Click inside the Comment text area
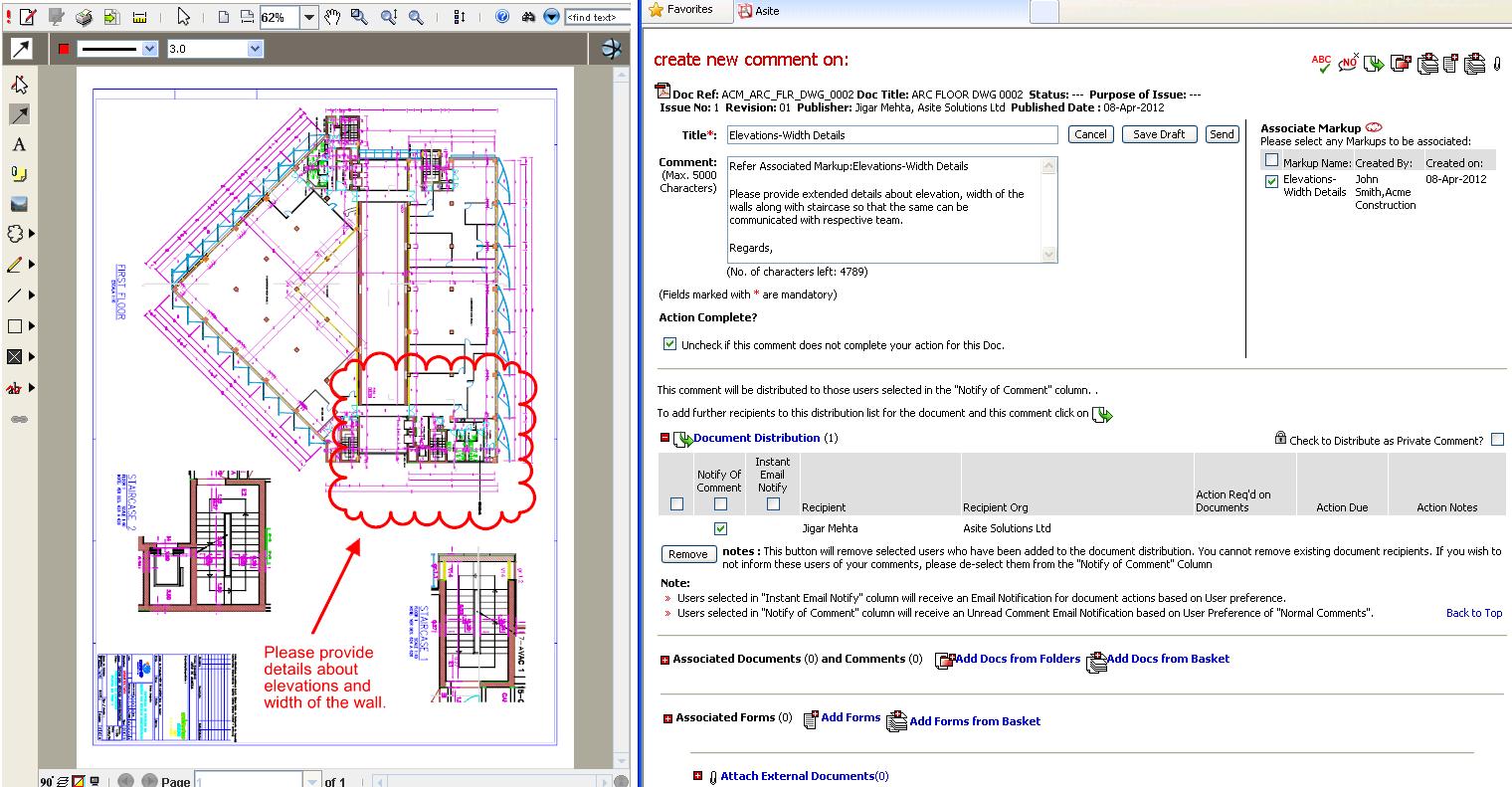Viewport: 1512px width, 787px height. point(883,209)
